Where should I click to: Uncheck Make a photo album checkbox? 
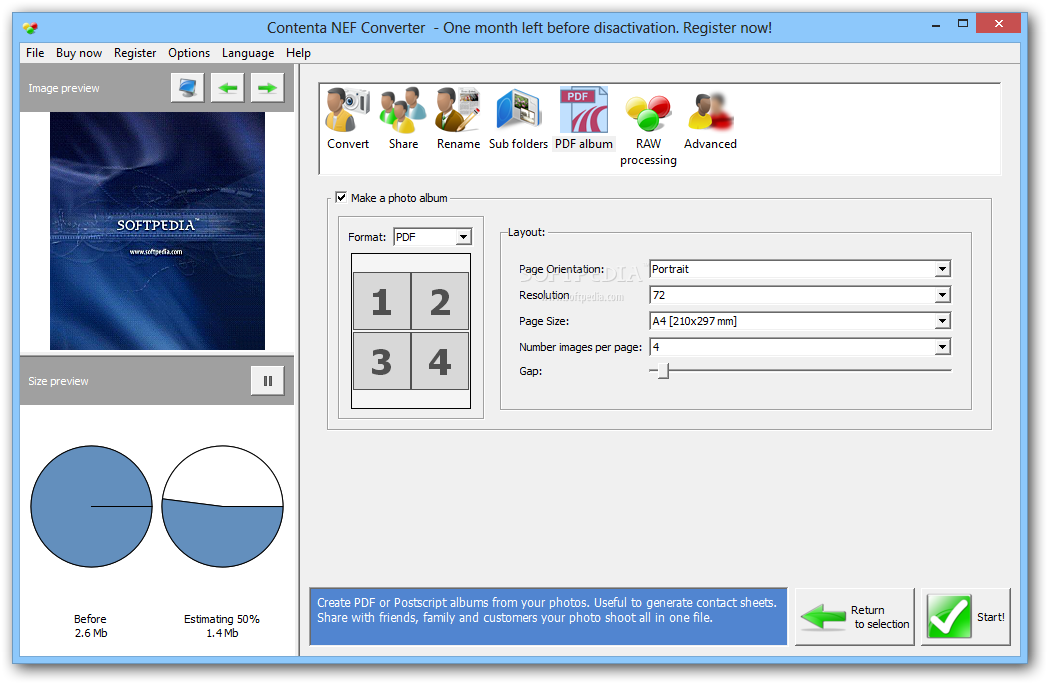(x=341, y=197)
